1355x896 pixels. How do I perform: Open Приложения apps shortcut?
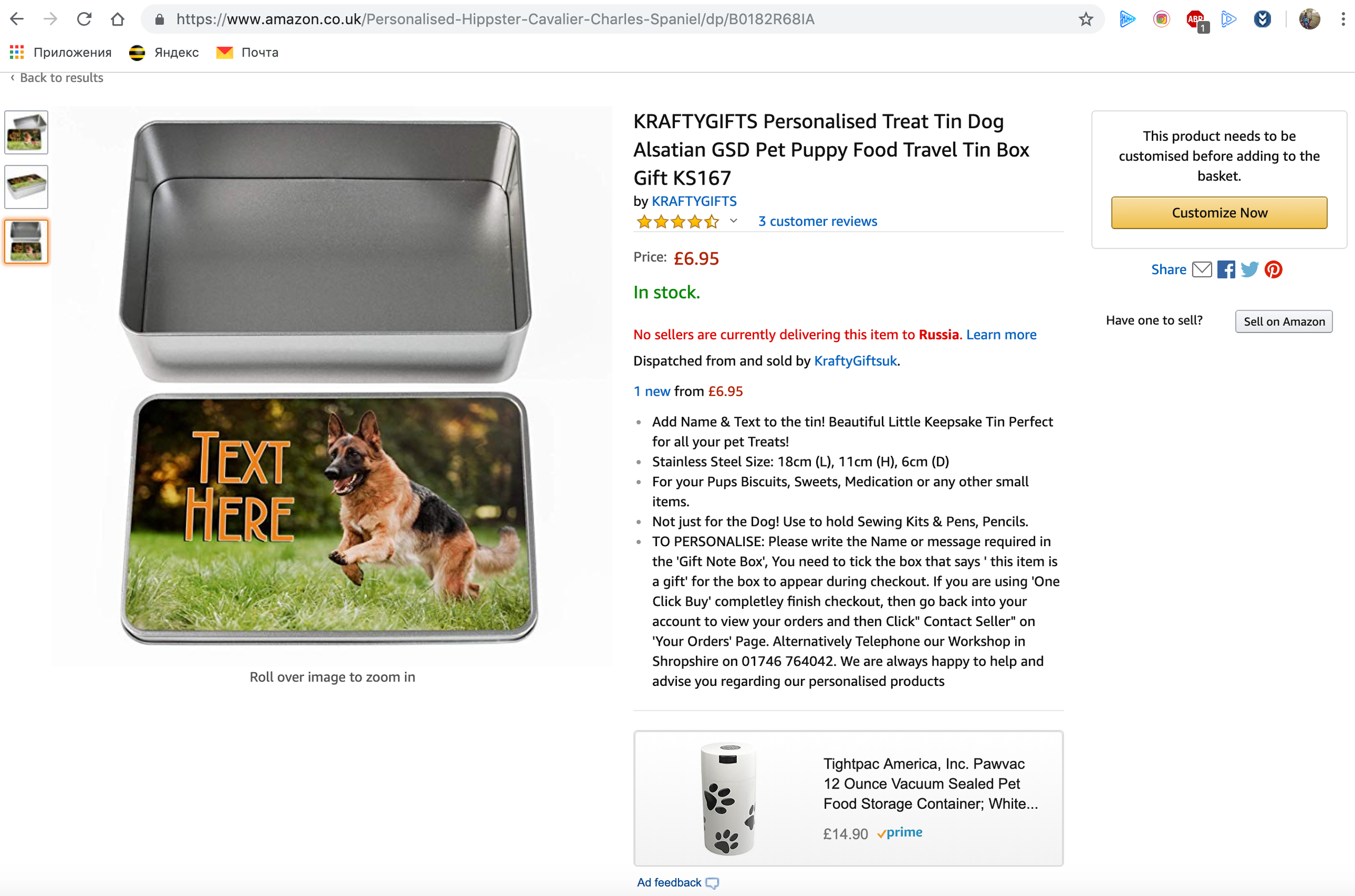click(60, 52)
